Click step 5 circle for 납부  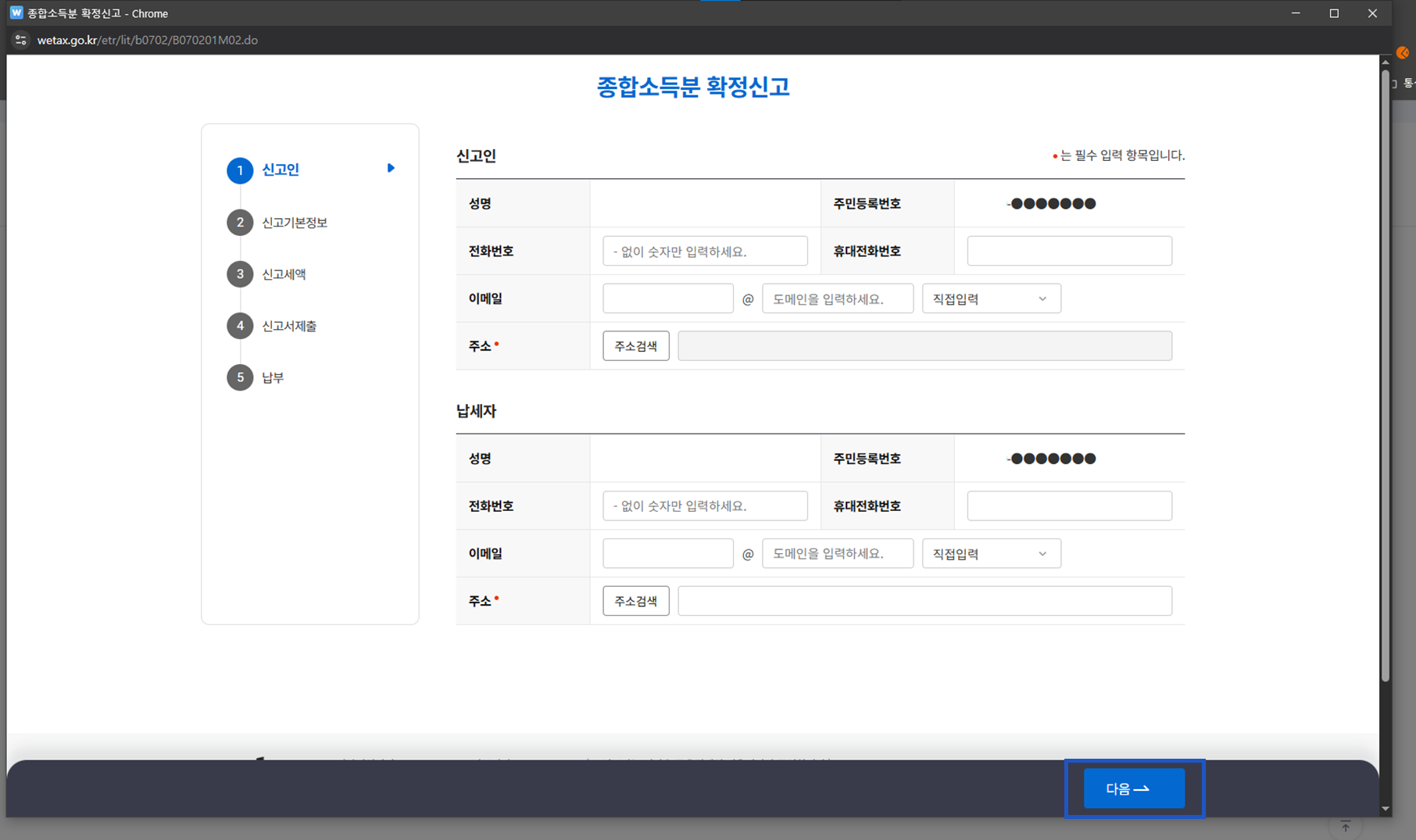click(240, 377)
